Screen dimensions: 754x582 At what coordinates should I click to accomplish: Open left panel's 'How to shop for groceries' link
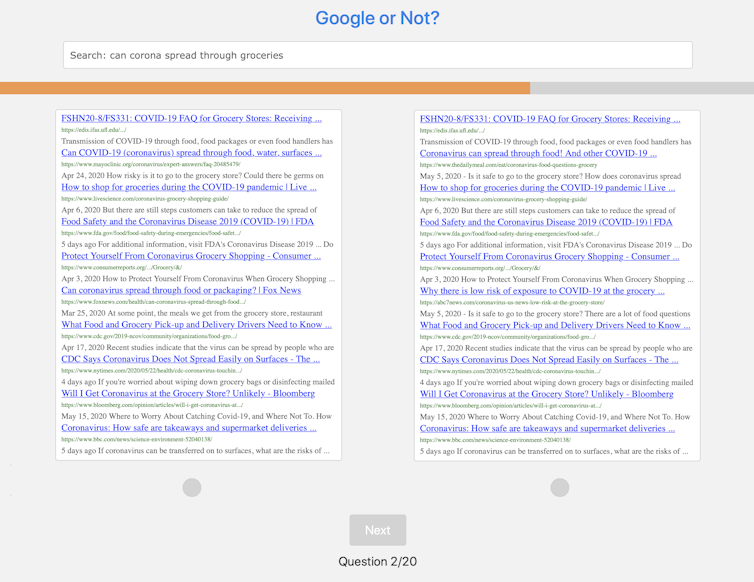pyautogui.click(x=189, y=187)
